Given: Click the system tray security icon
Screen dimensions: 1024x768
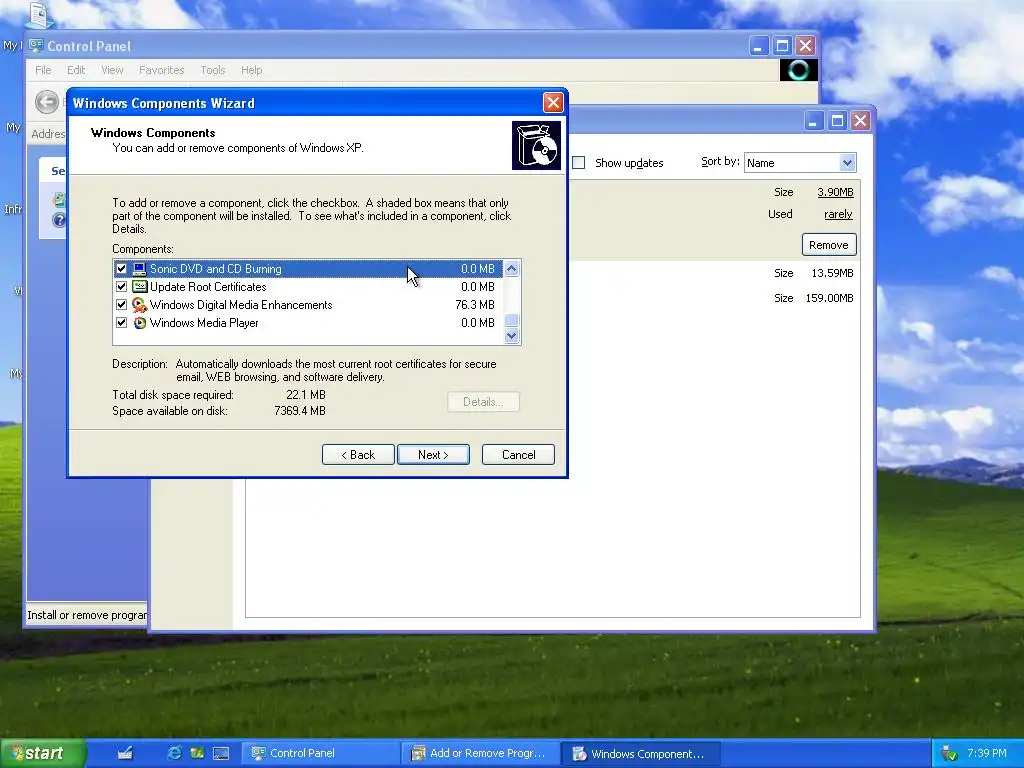Looking at the screenshot, I should click(x=950, y=754).
